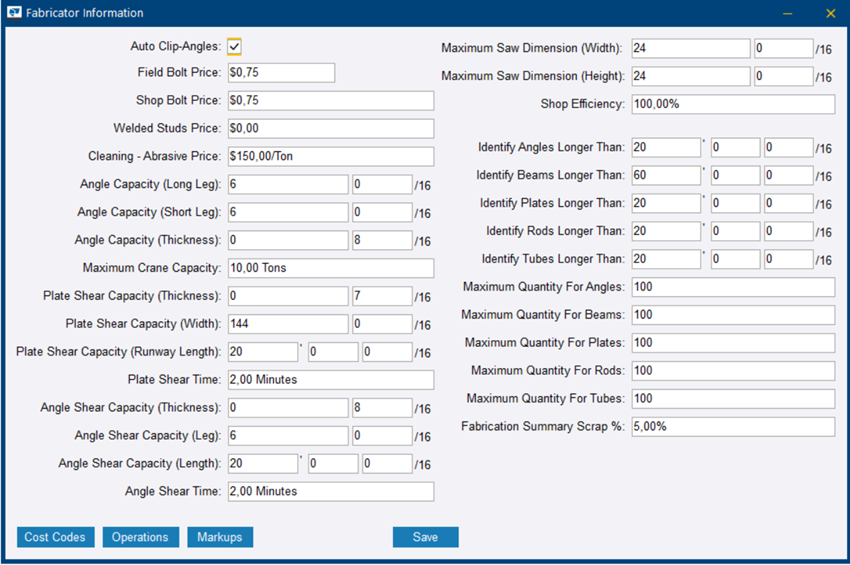Edit the Shop Efficiency field
The height and width of the screenshot is (565, 850).
point(732,105)
